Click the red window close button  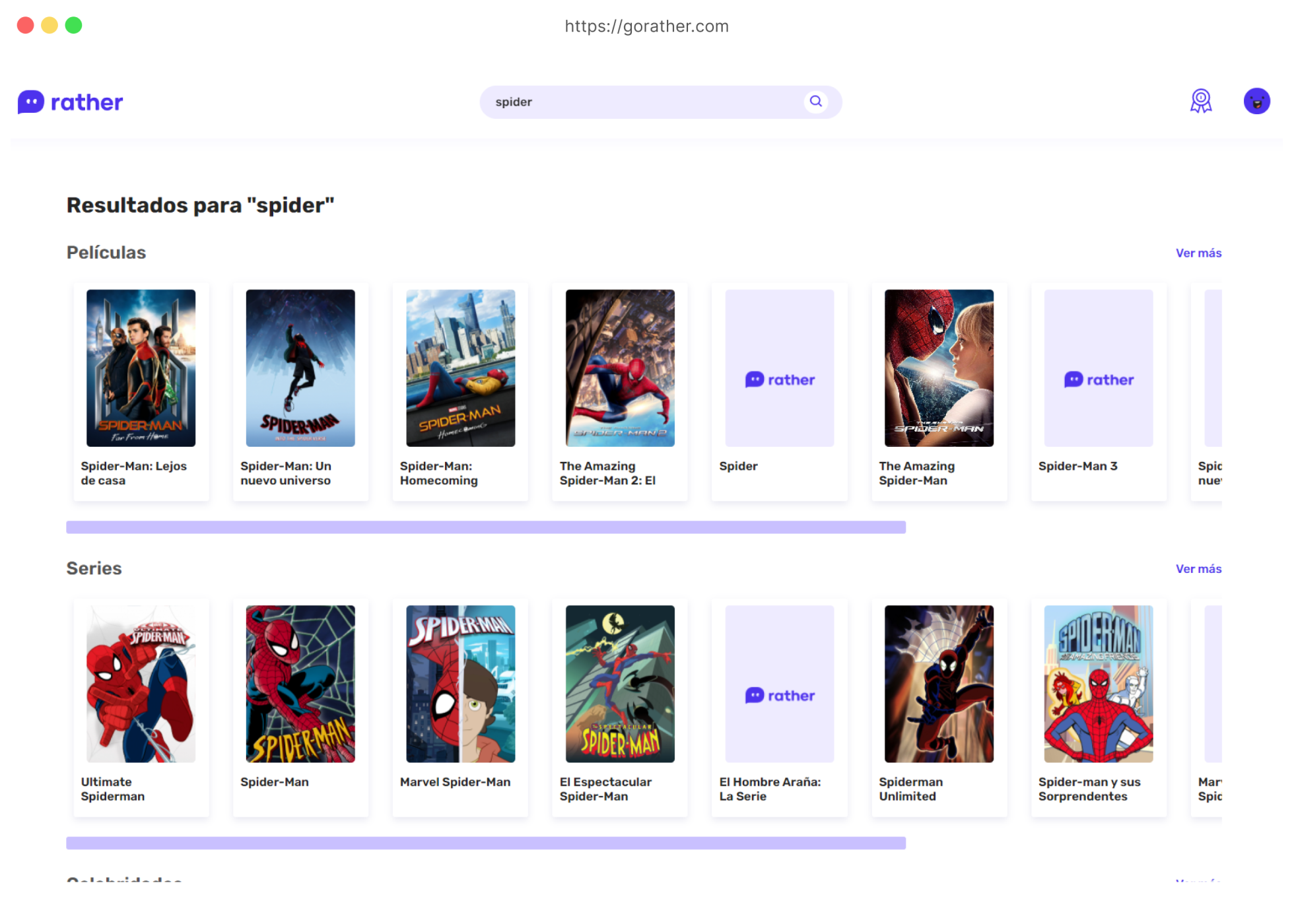(x=26, y=25)
